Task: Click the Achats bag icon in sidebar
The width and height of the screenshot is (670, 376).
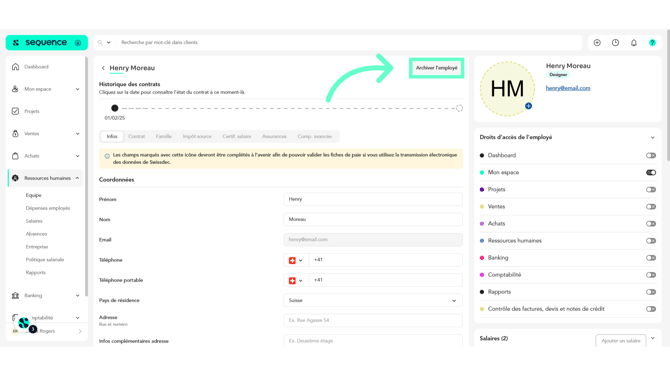Action: pyautogui.click(x=15, y=156)
